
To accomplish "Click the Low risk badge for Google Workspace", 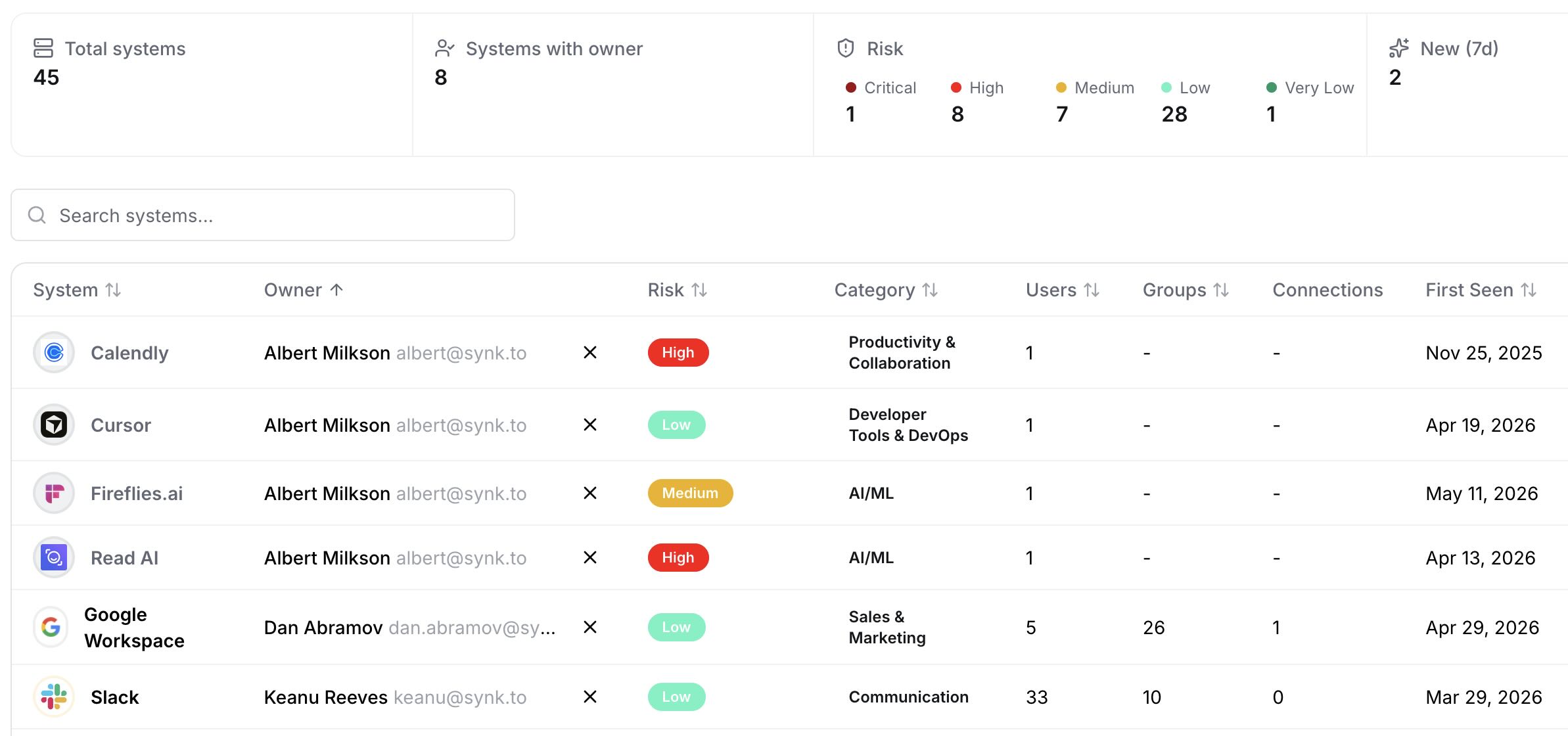I will point(676,627).
